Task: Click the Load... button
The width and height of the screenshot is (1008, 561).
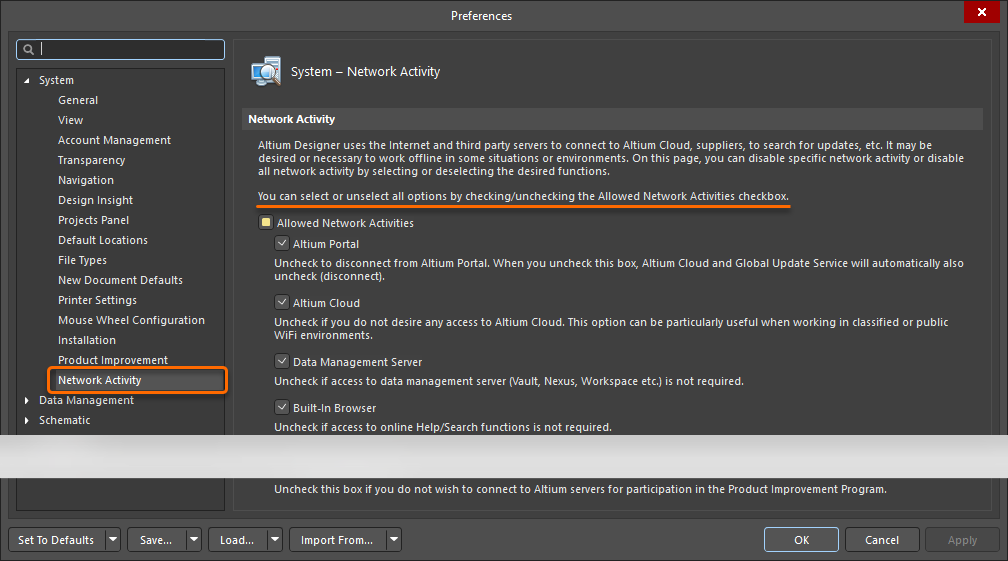Action: coord(237,540)
